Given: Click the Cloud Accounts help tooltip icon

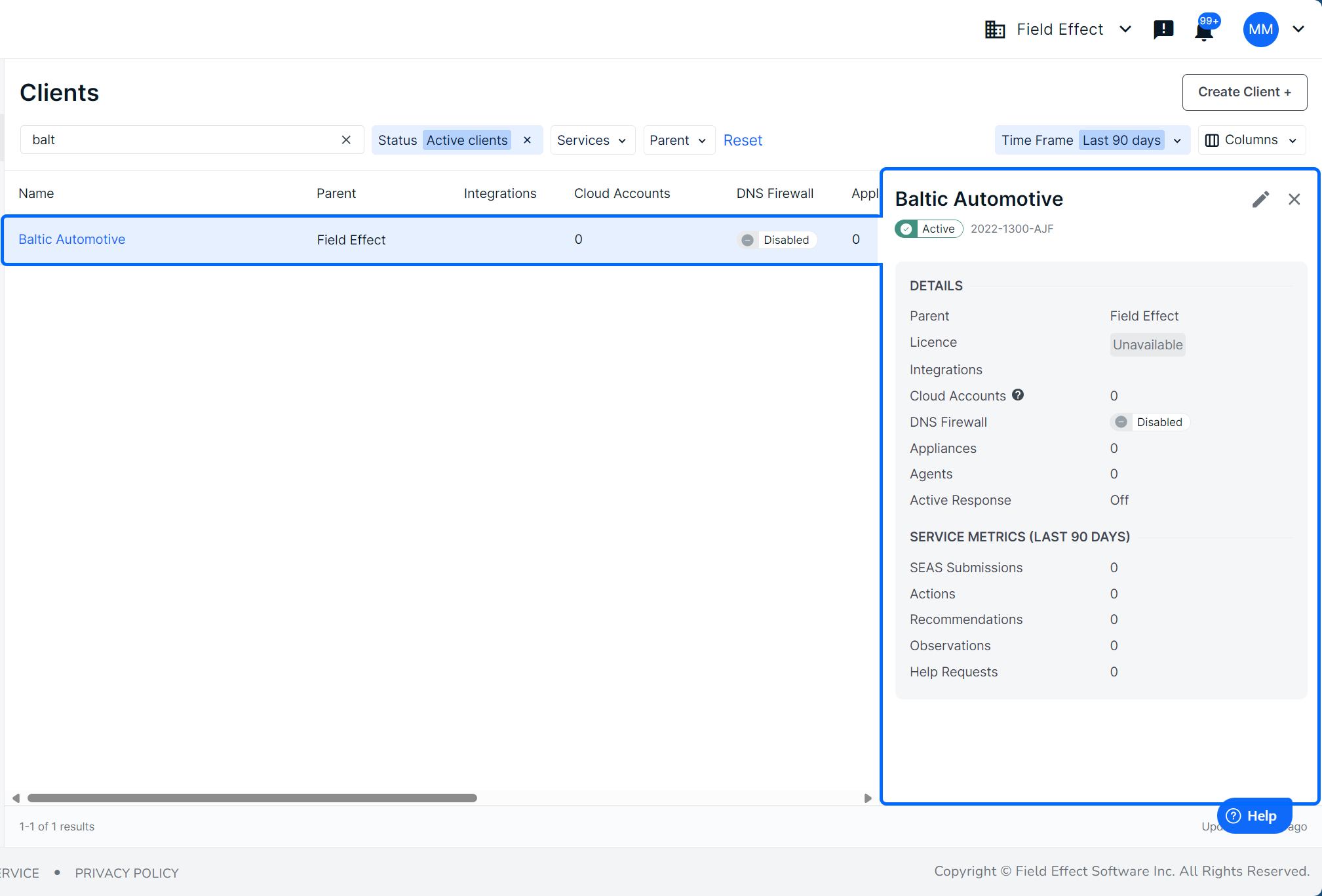Looking at the screenshot, I should tap(1018, 395).
